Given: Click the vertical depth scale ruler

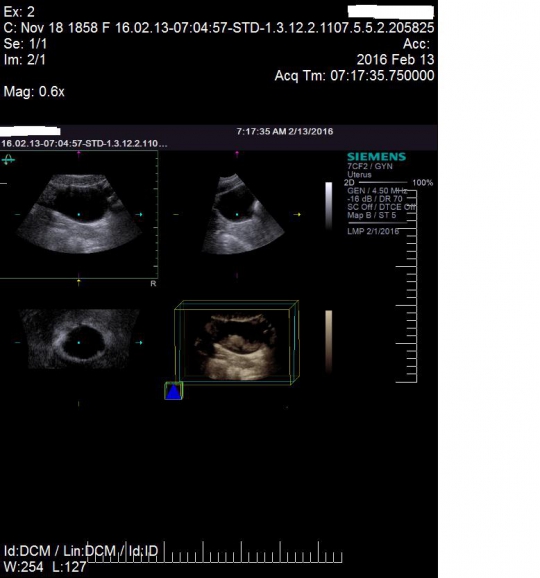Looking at the screenshot, I should [407, 286].
